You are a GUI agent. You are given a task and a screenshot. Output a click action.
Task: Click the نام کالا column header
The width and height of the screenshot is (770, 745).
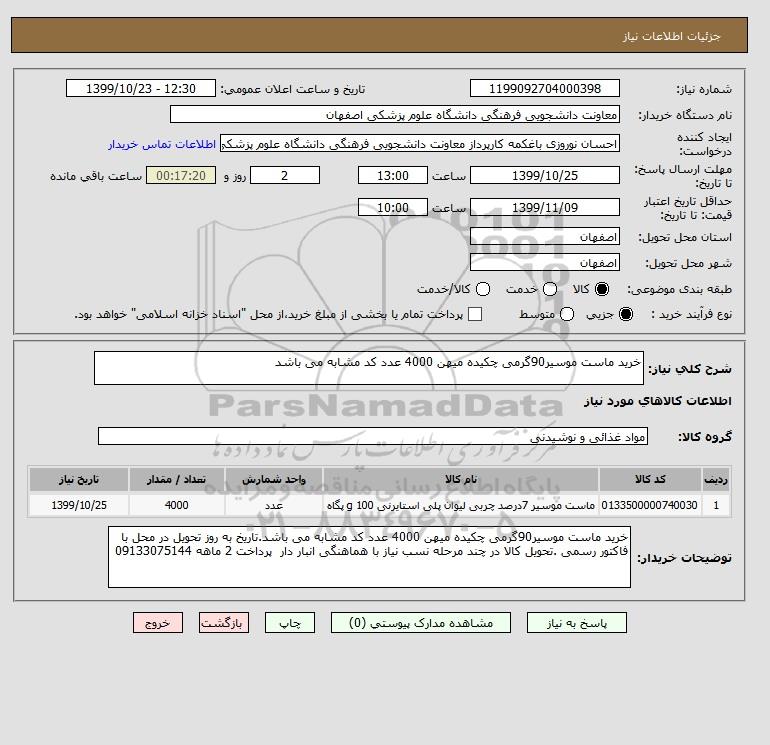(461, 479)
